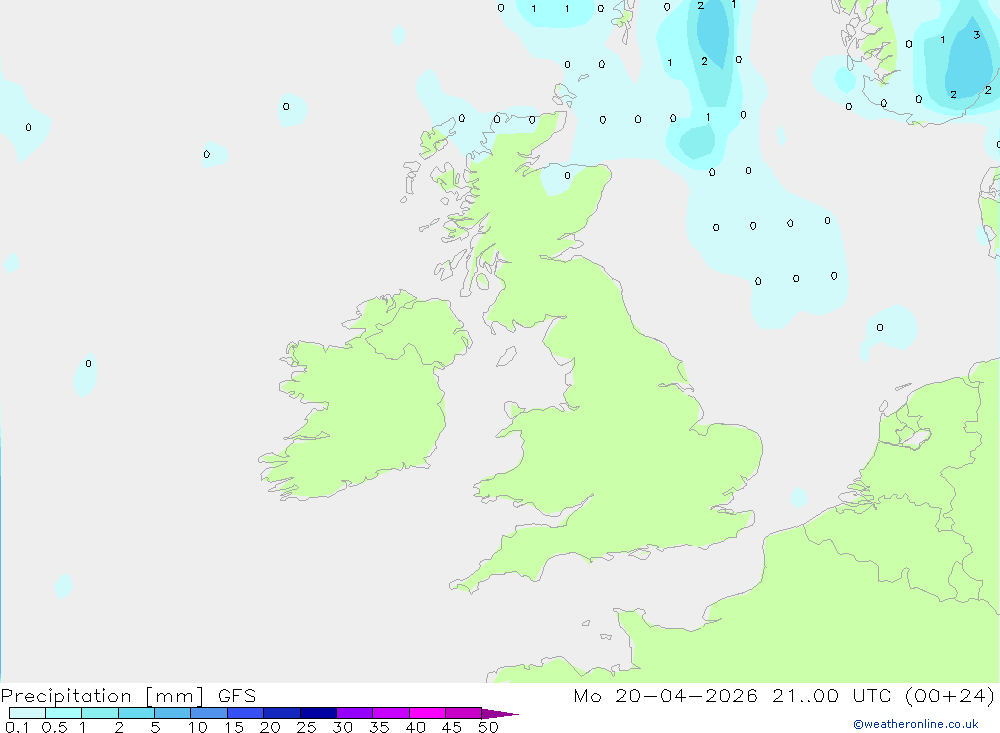The height and width of the screenshot is (733, 1000).
Task: Select the 40–45 mm legend color swatch
Action: pyautogui.click(x=427, y=713)
